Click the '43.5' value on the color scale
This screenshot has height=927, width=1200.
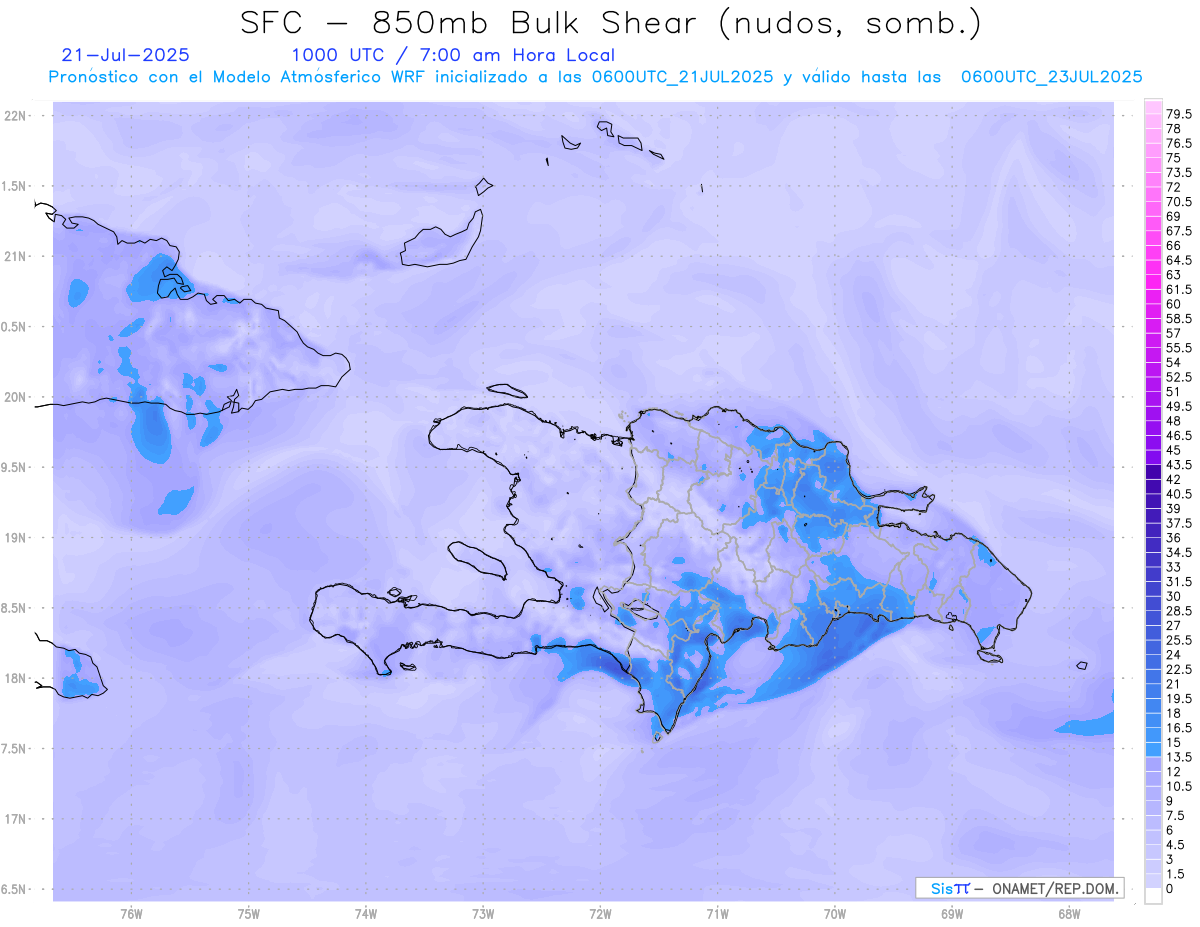click(x=1179, y=465)
